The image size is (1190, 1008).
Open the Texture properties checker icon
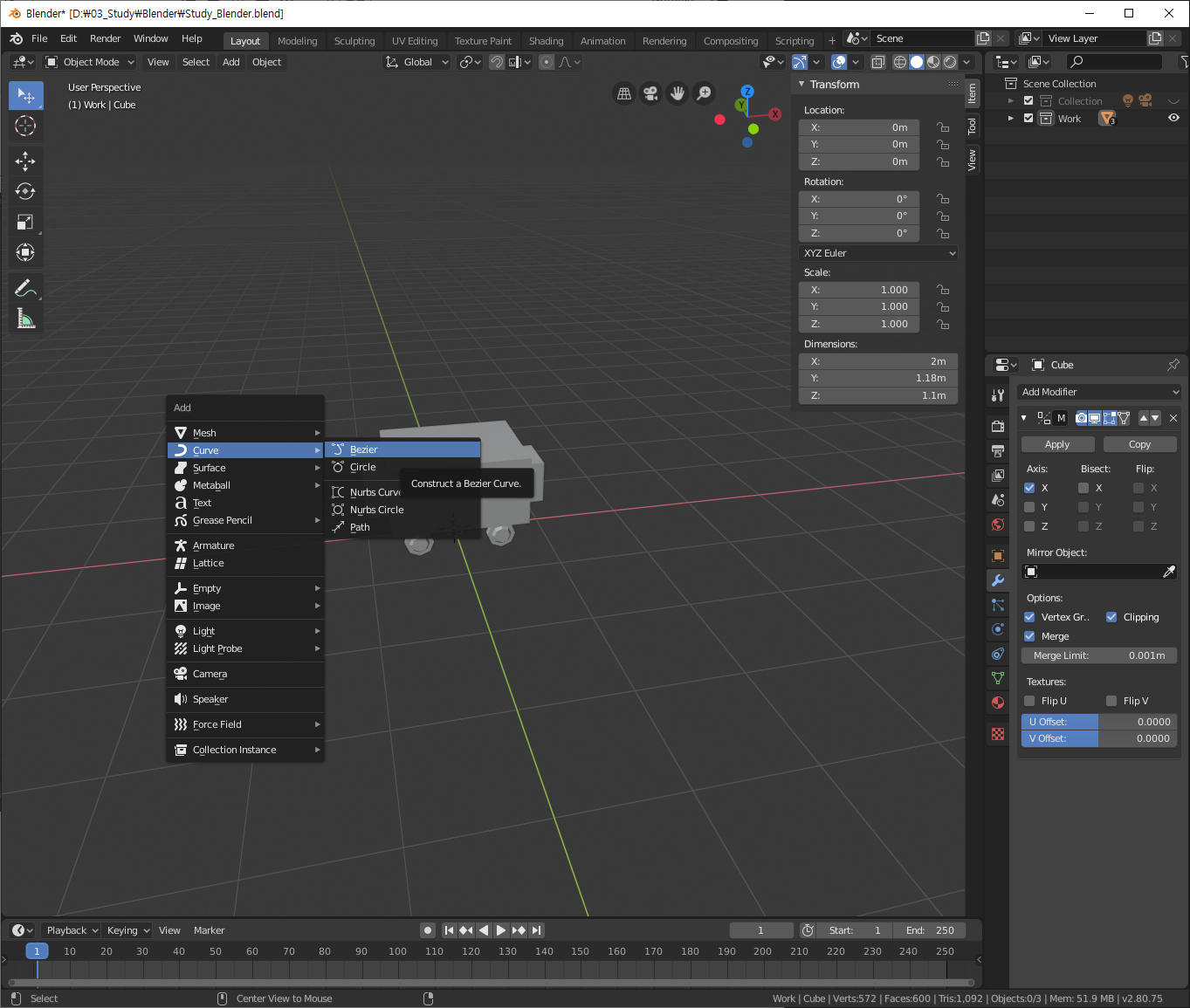[x=998, y=734]
